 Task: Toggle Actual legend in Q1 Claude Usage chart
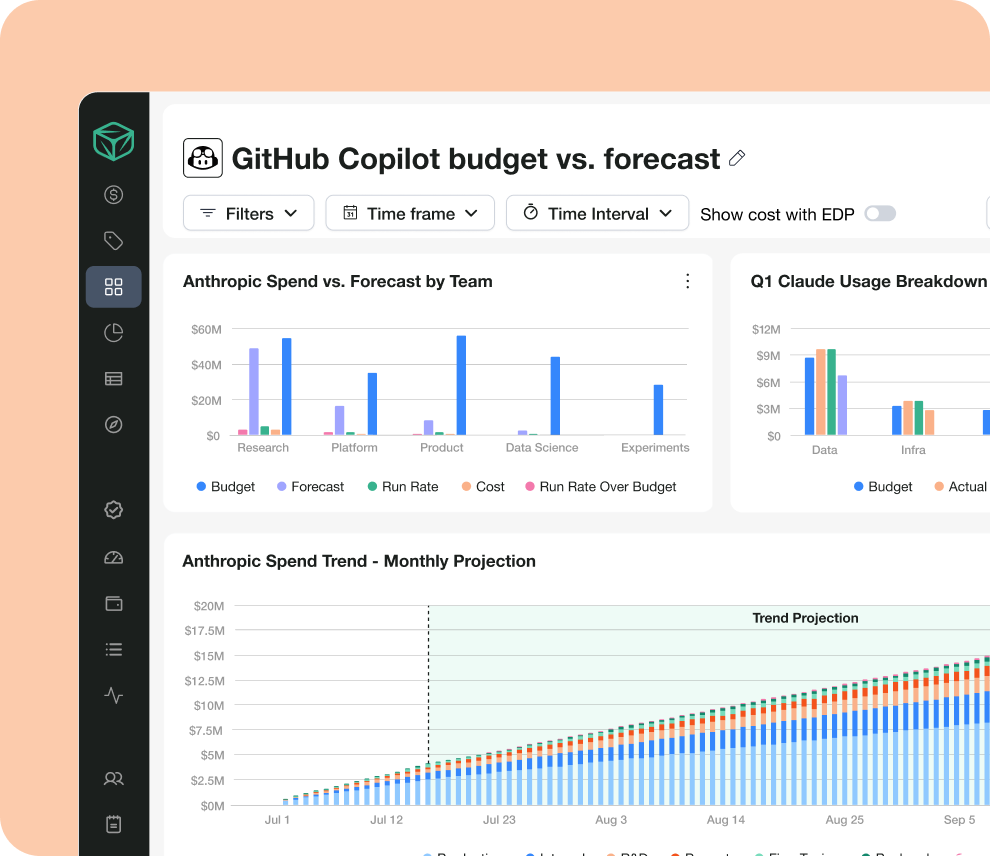[960, 487]
